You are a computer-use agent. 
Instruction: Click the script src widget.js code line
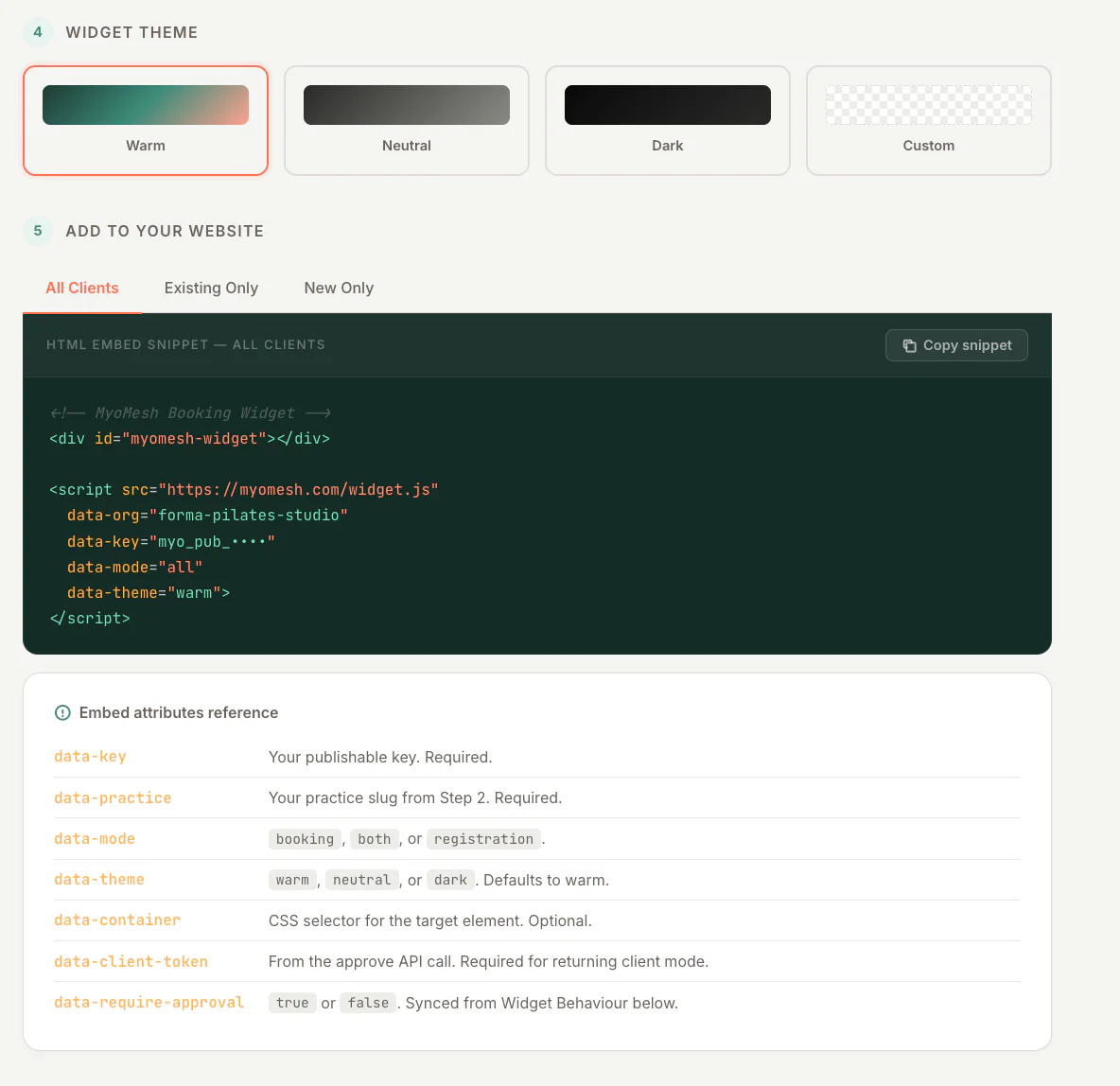pyautogui.click(x=243, y=489)
